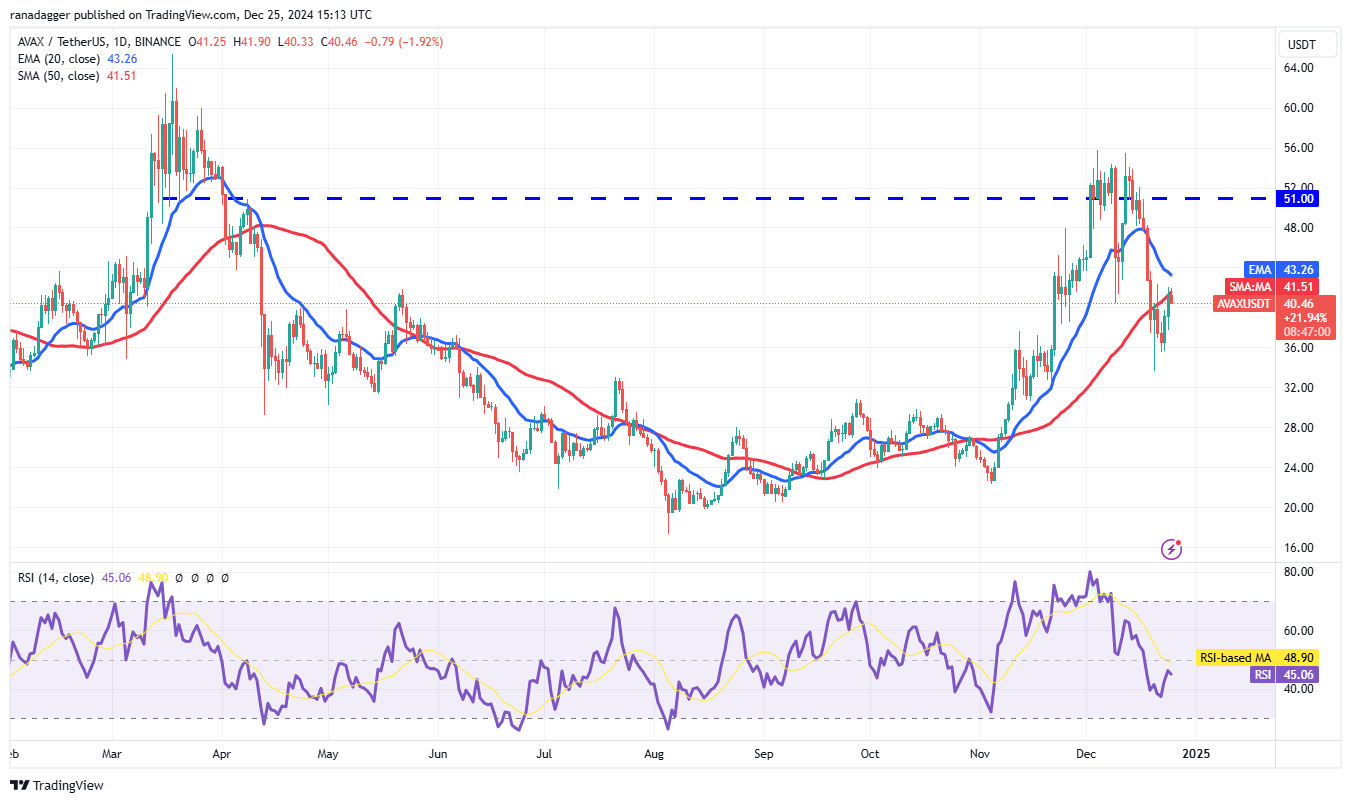
Task: Click the Jun label on the time axis
Action: pos(438,754)
